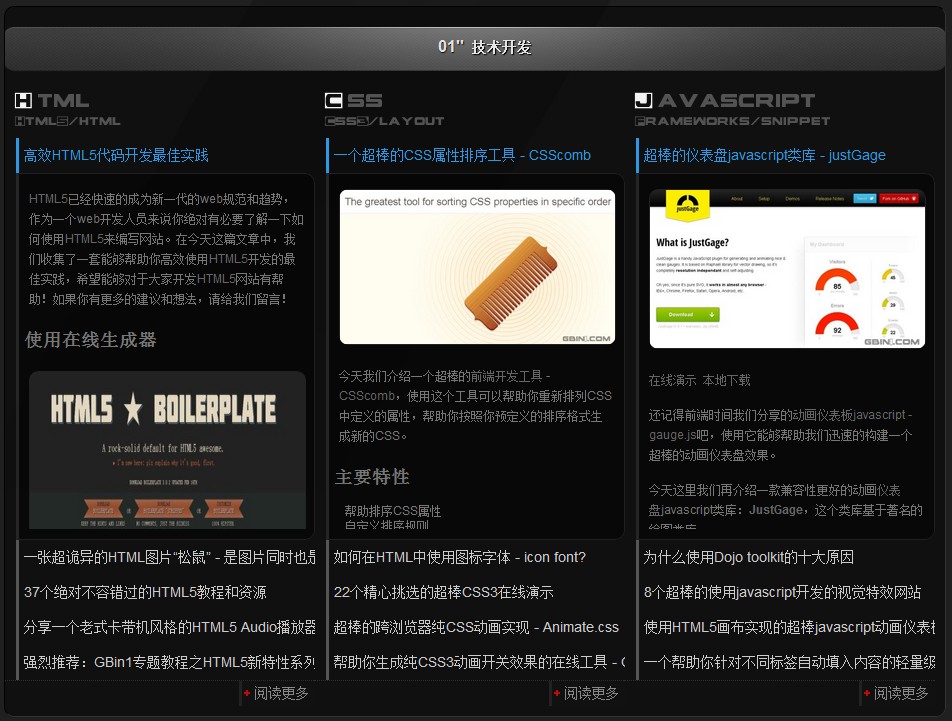Click the red plus icon beside CSS 阅读更多
The image size is (952, 721).
557,693
